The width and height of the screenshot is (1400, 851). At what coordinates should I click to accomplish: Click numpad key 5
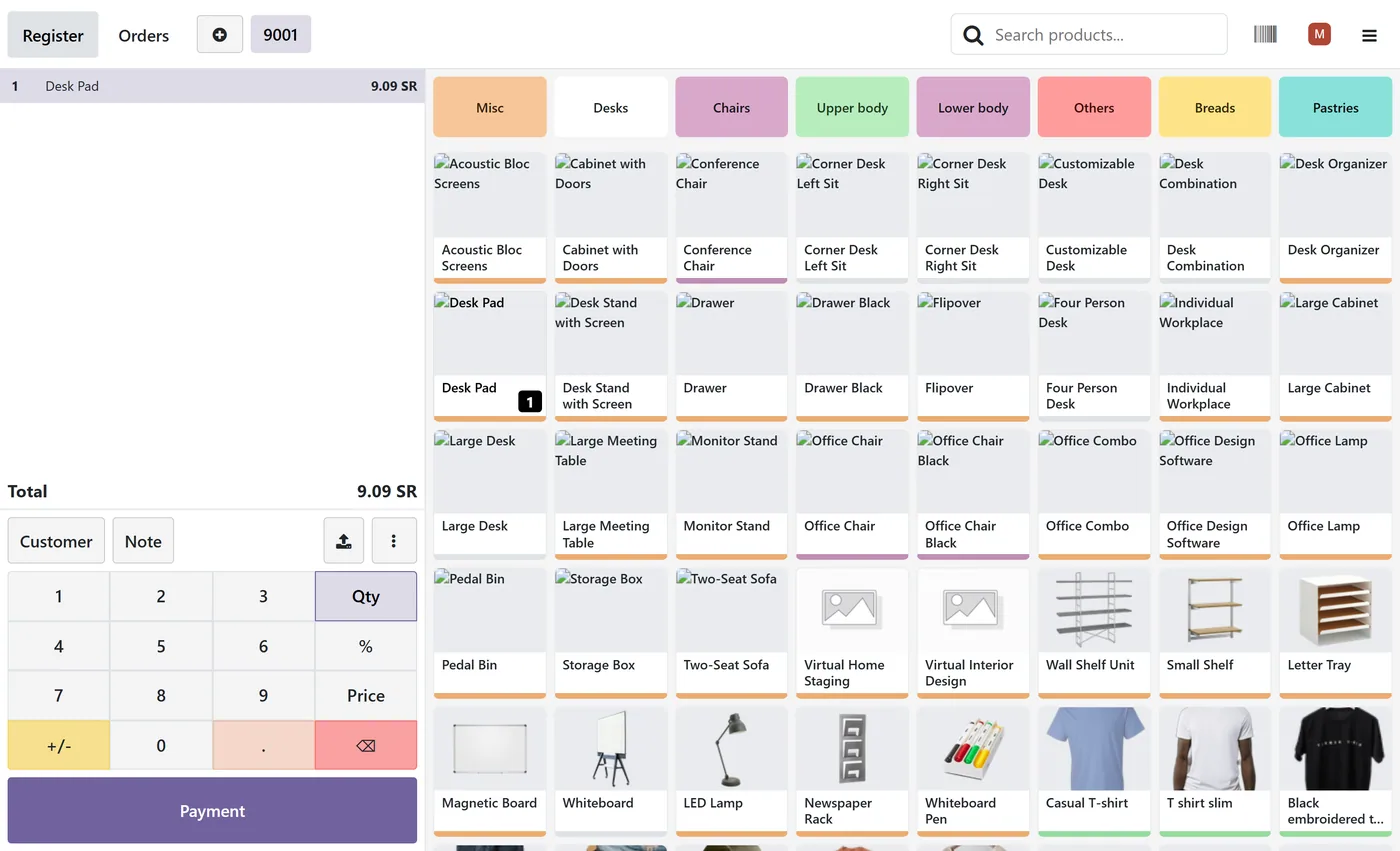point(161,646)
